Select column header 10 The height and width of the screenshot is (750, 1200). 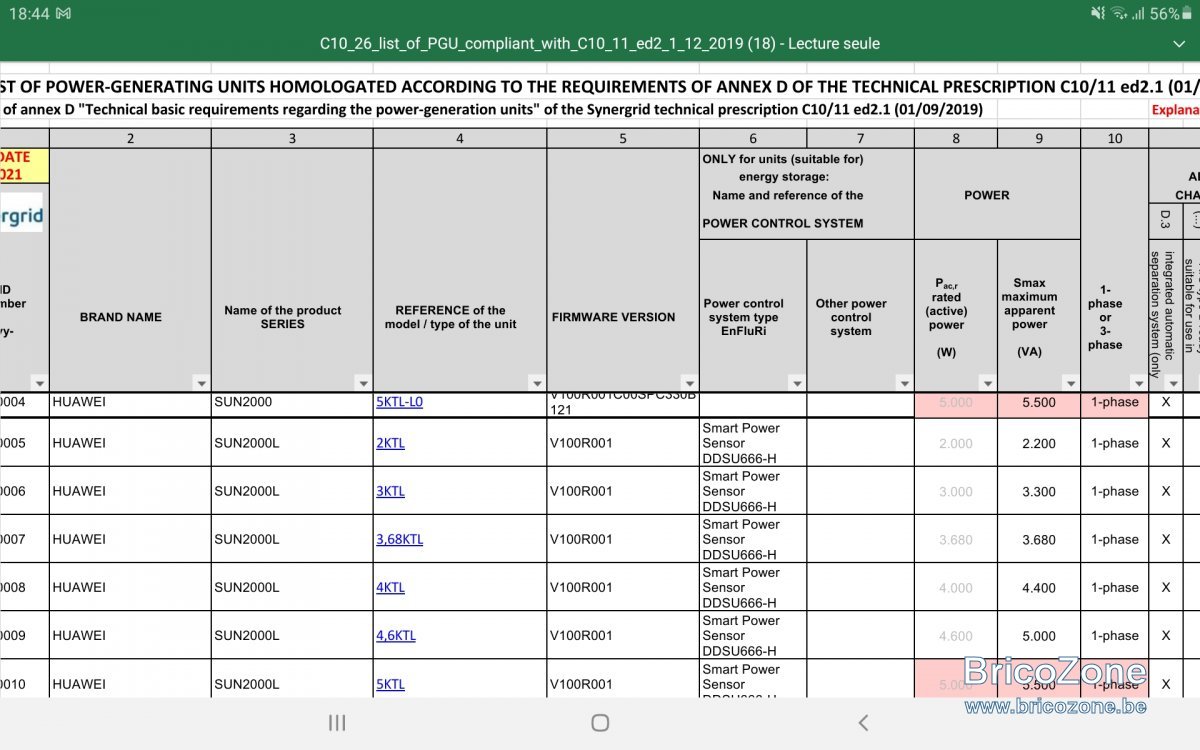(x=1115, y=138)
